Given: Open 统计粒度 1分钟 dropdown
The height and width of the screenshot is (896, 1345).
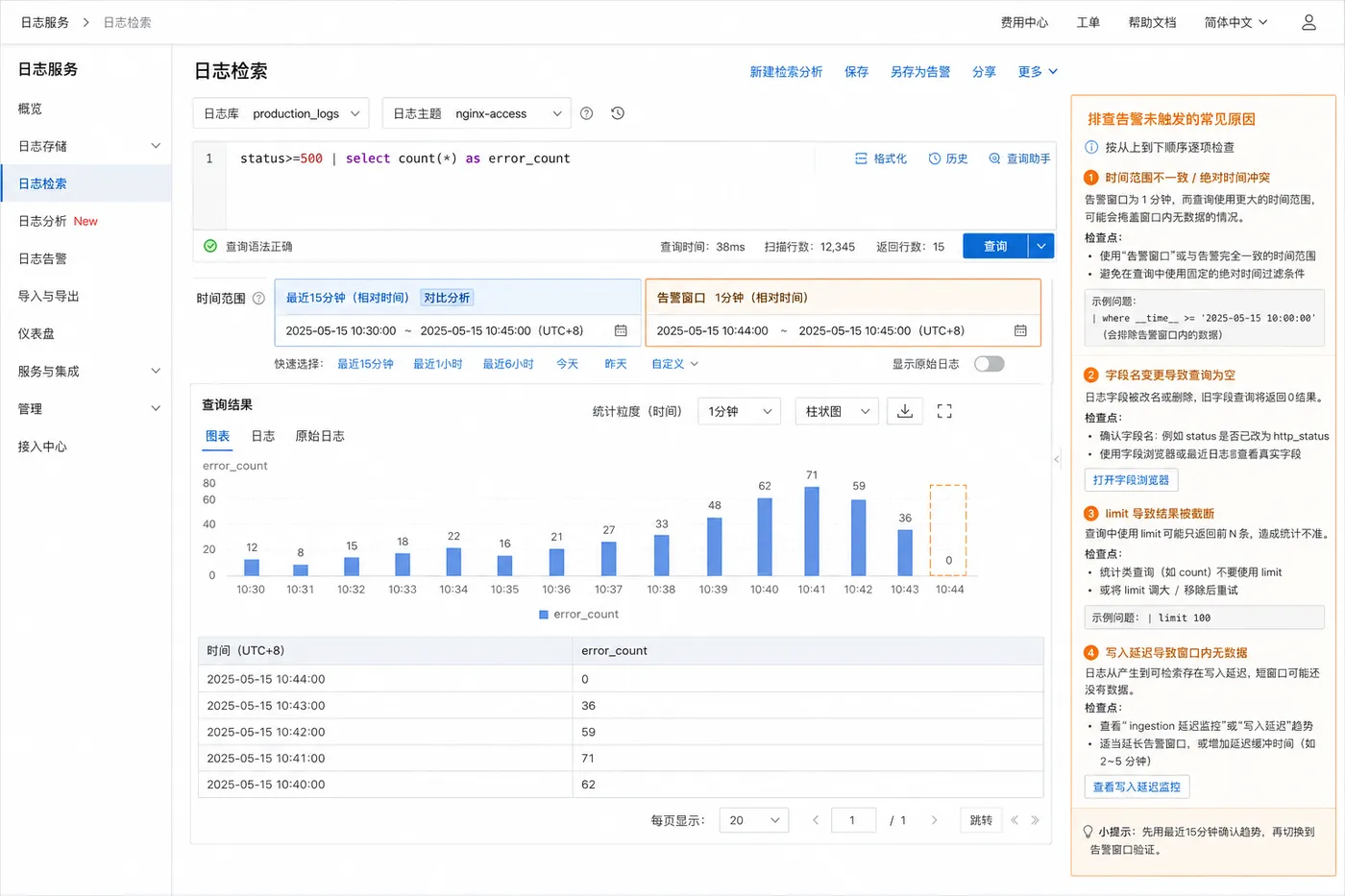Looking at the screenshot, I should (x=739, y=411).
